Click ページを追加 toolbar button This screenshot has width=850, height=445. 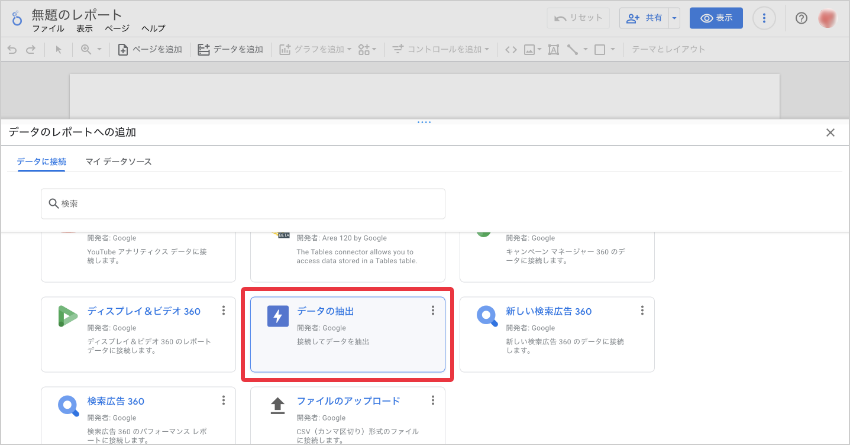150,49
